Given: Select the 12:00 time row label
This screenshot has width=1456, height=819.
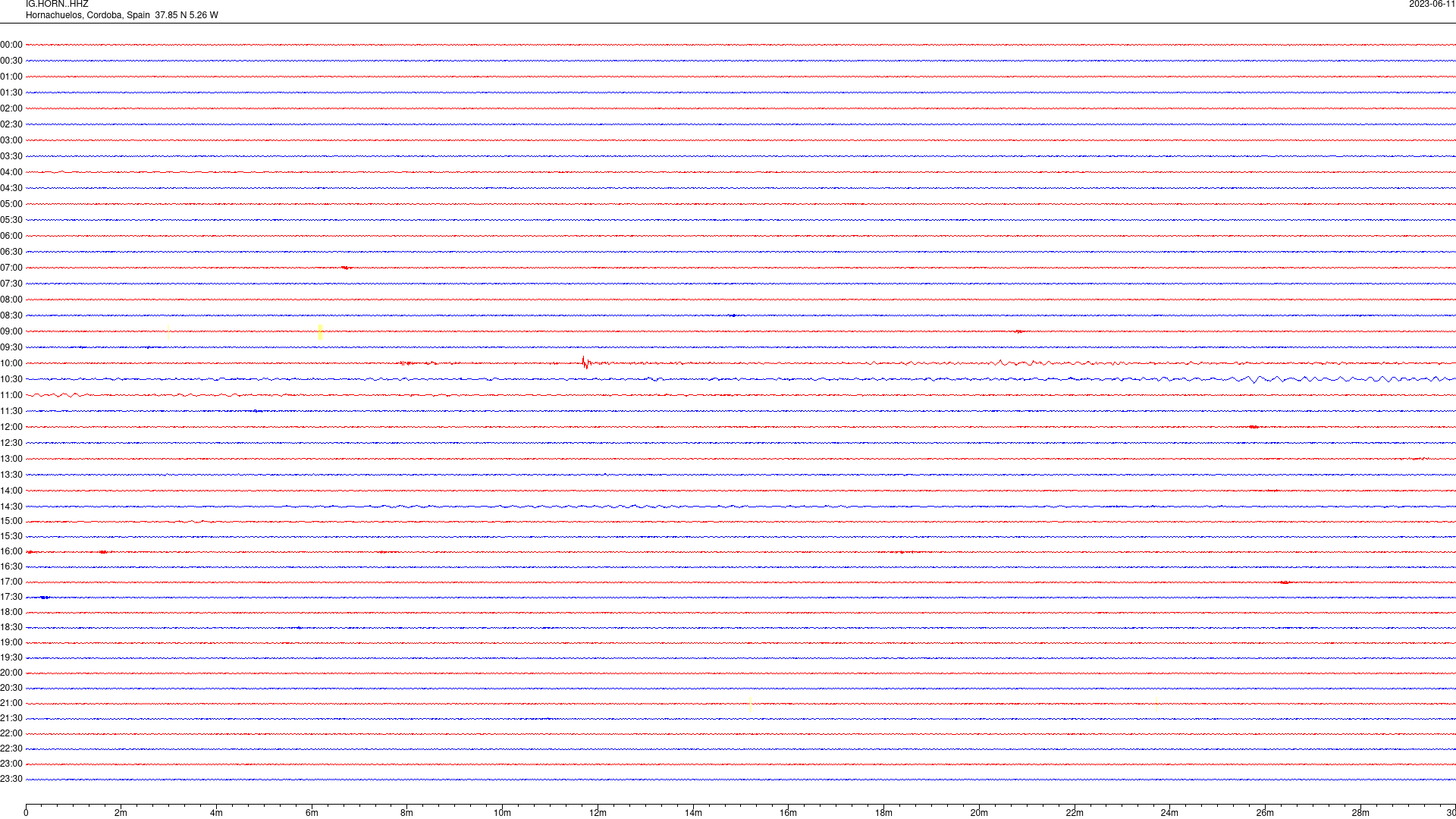Looking at the screenshot, I should coord(11,427).
